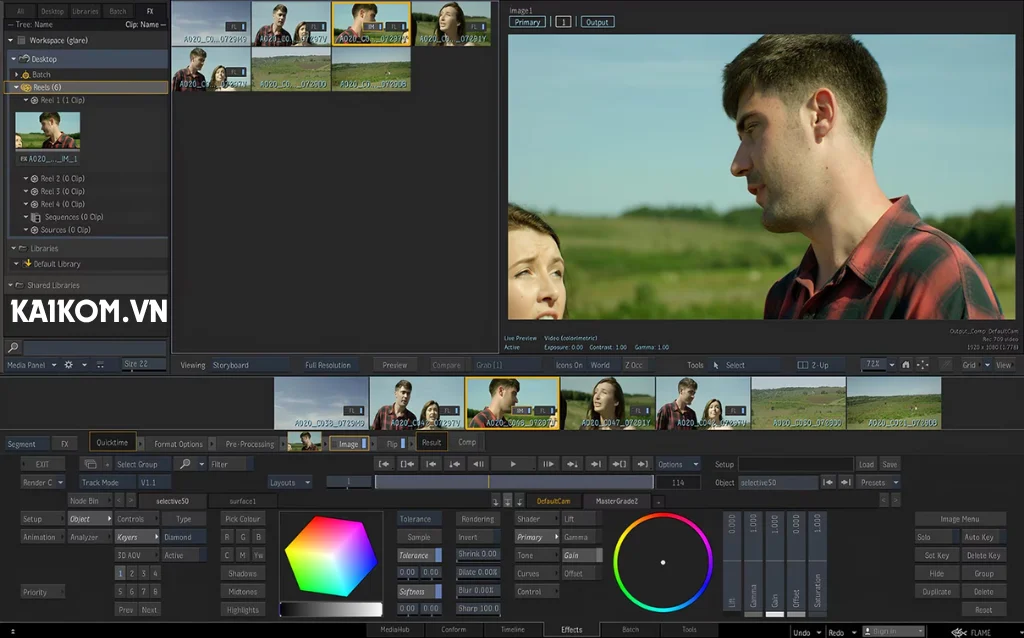The height and width of the screenshot is (638, 1024).
Task: Open the media panel gear settings icon
Action: point(69,365)
